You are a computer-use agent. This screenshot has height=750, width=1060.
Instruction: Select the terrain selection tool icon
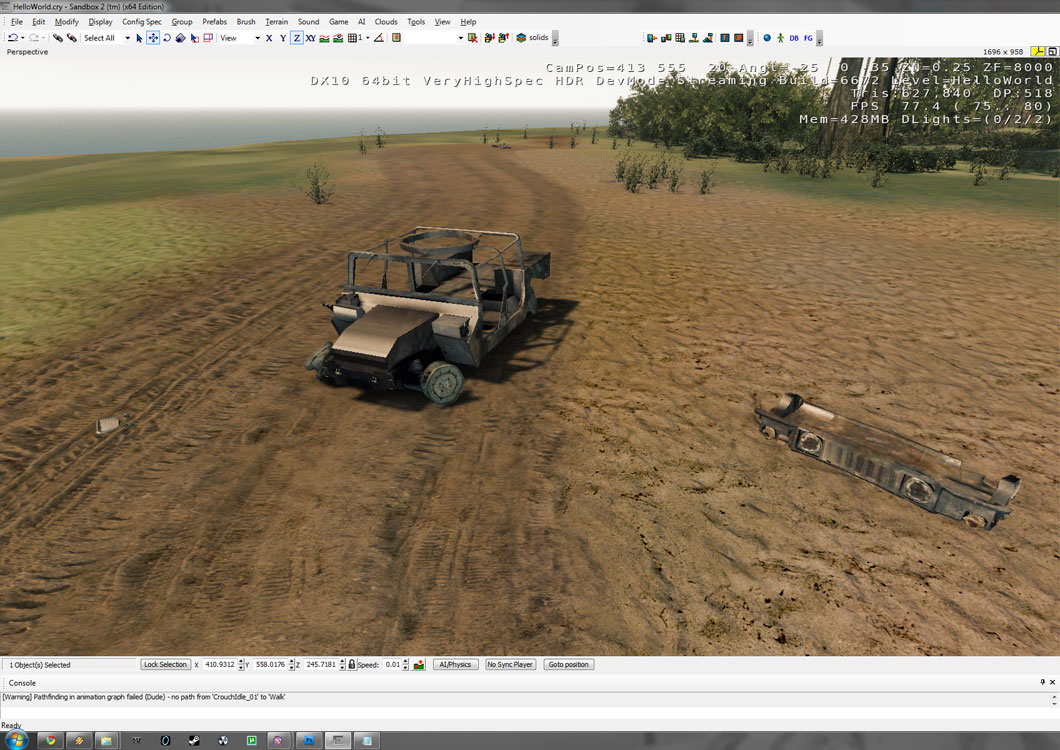[x=195, y=38]
